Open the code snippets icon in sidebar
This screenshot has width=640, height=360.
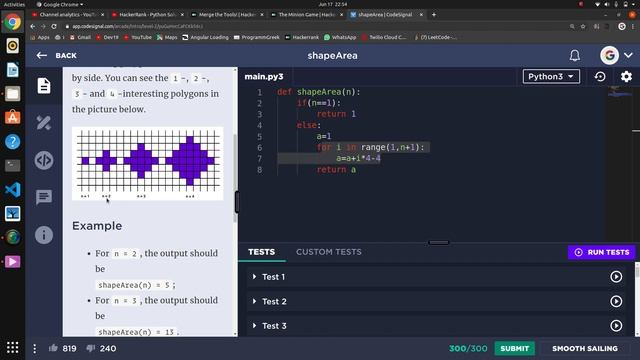pos(44,160)
